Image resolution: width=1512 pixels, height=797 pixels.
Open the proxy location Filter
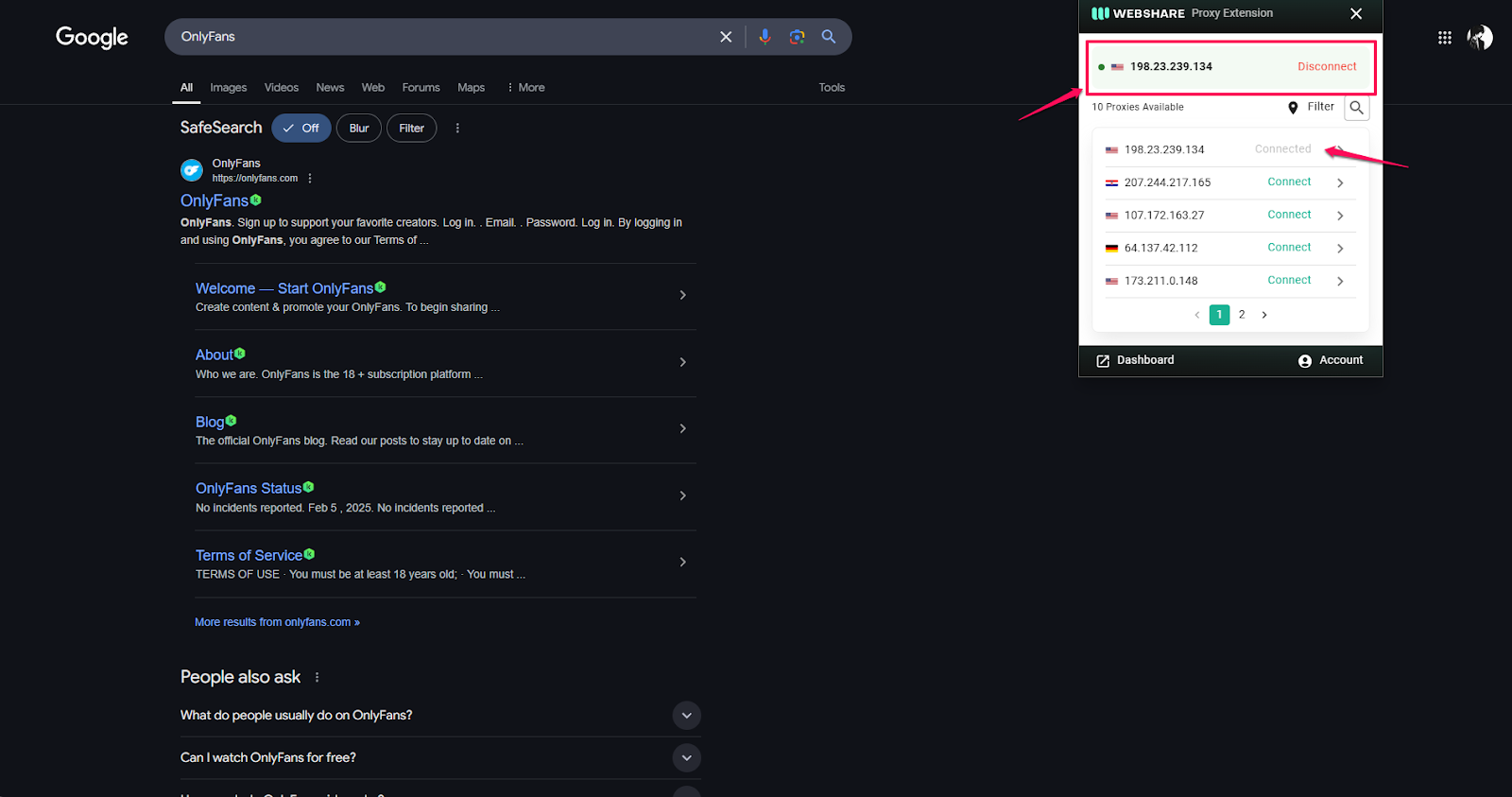[x=1312, y=107]
